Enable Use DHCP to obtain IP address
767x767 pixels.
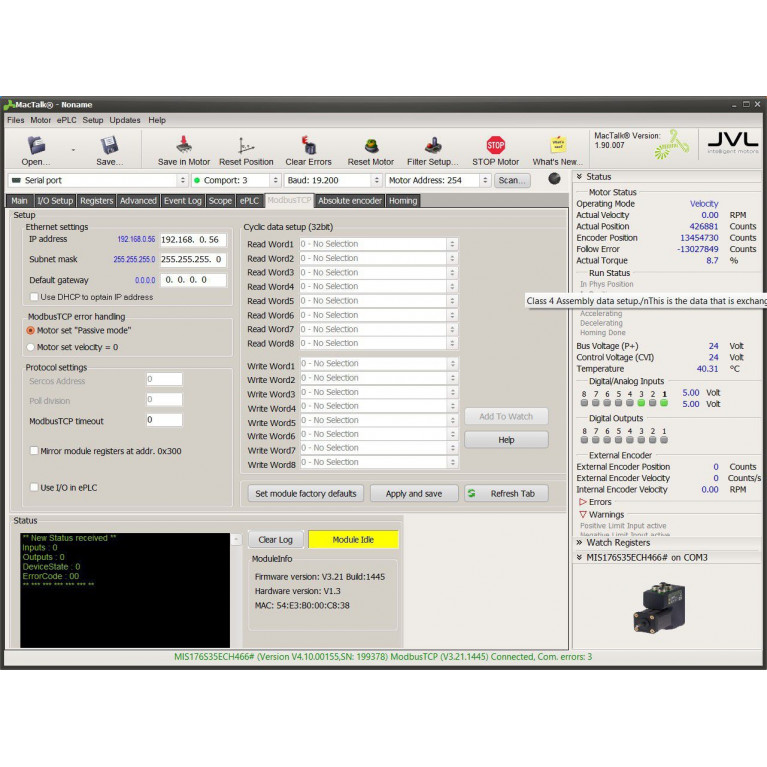34,297
